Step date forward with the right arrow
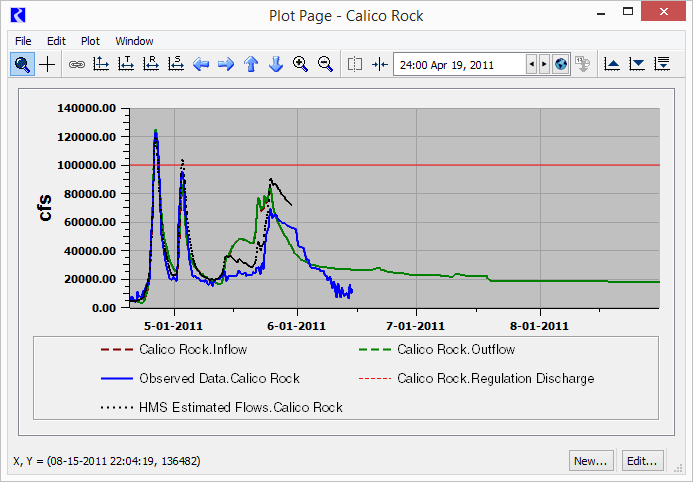 (544, 65)
